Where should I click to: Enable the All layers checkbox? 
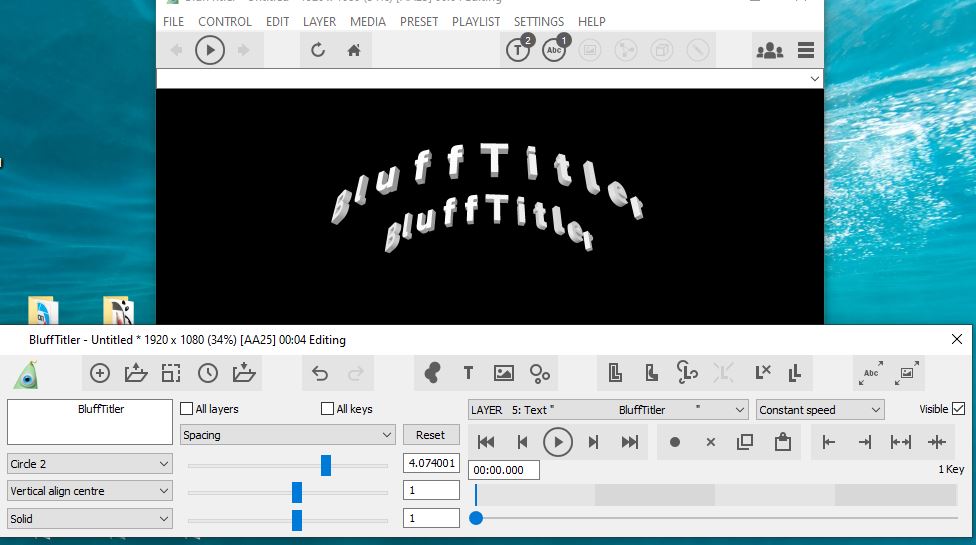point(187,409)
